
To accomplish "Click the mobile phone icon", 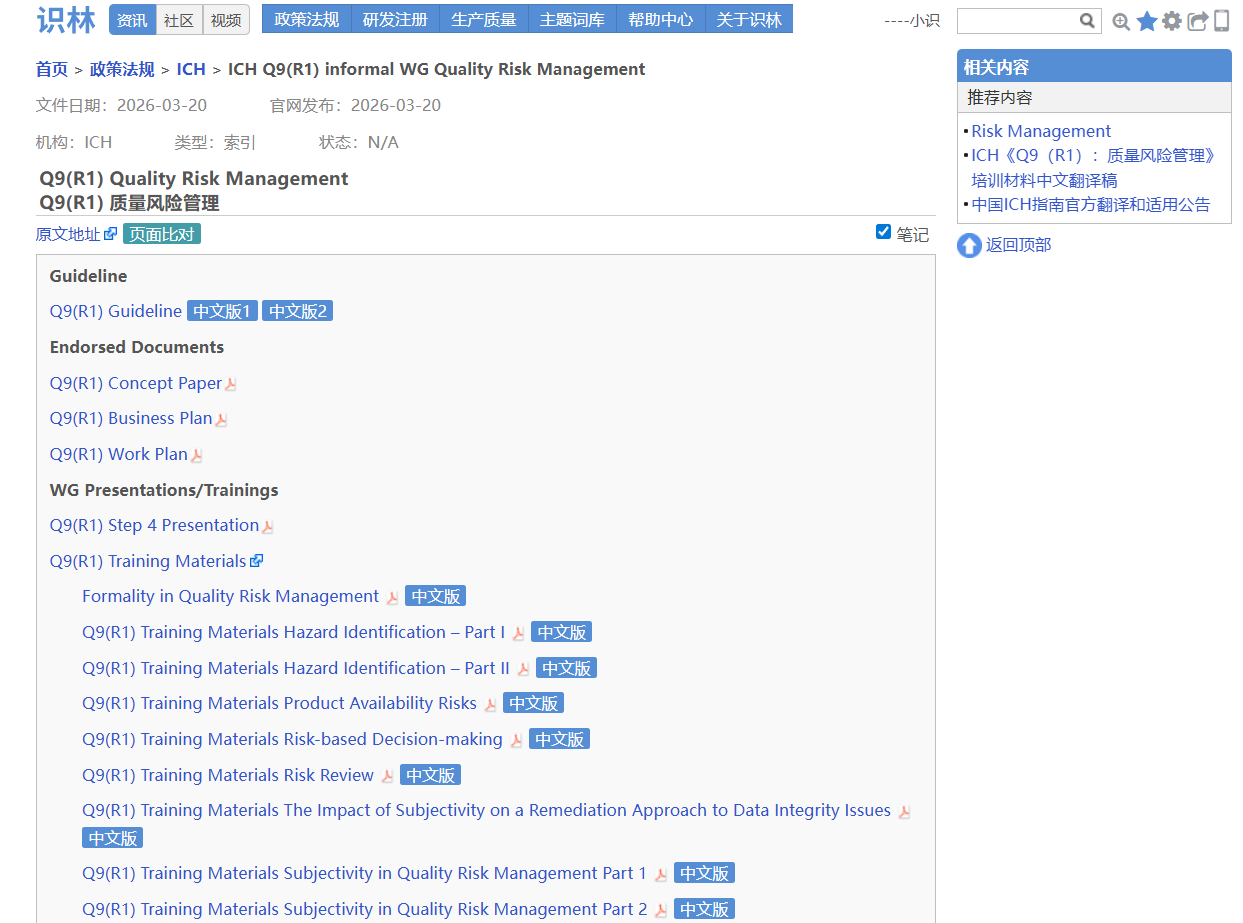I will click(1221, 21).
